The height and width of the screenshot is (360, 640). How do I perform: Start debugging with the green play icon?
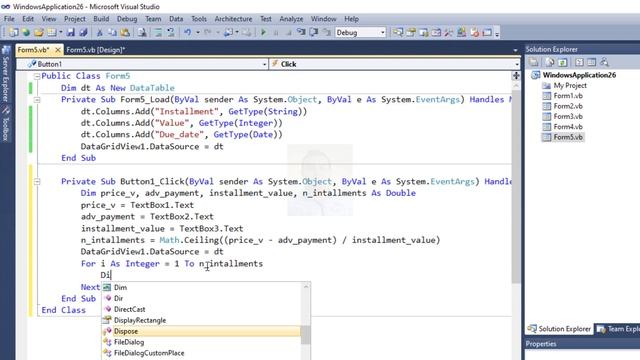tap(263, 32)
